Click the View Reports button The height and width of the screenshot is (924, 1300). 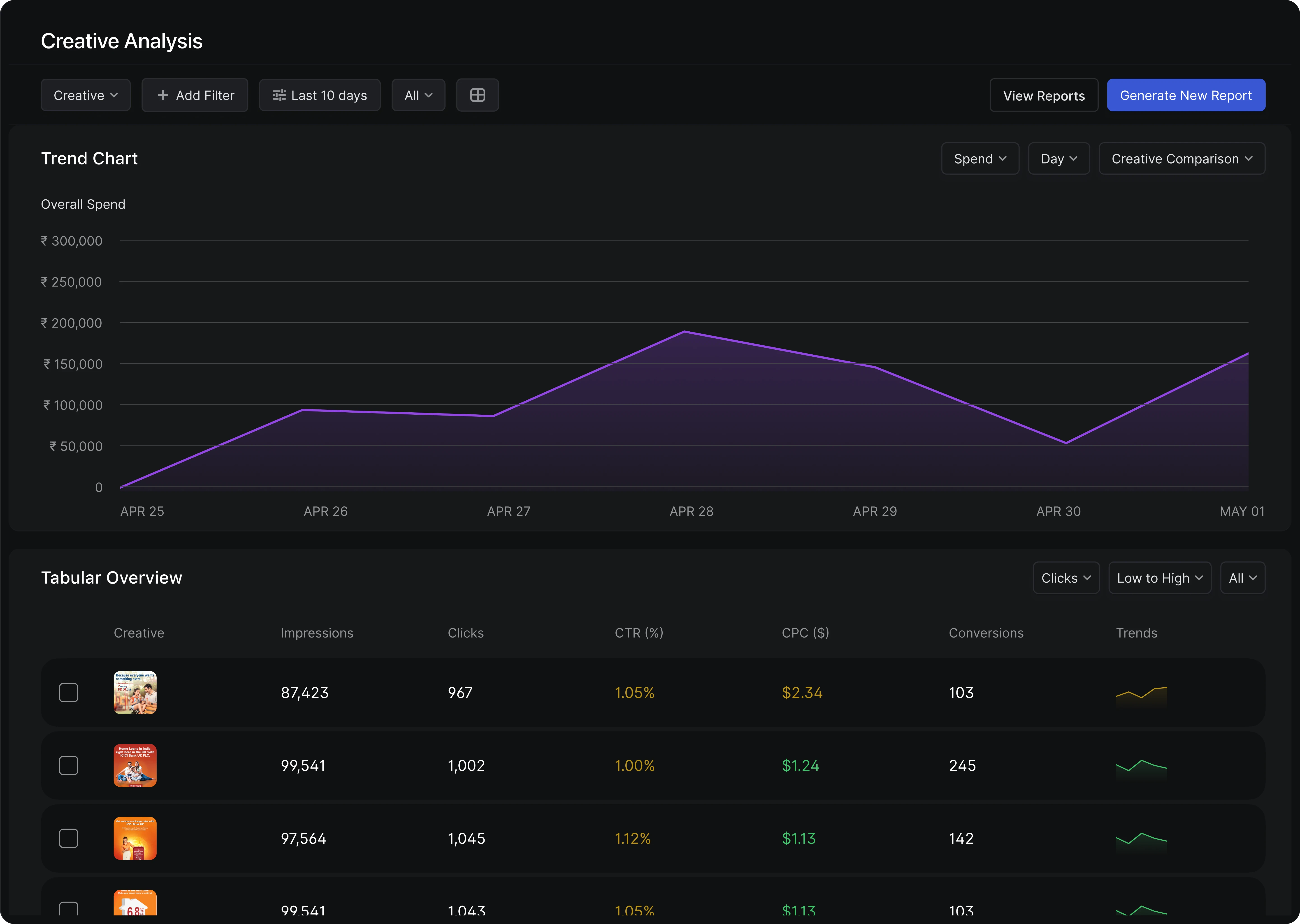1043,96
